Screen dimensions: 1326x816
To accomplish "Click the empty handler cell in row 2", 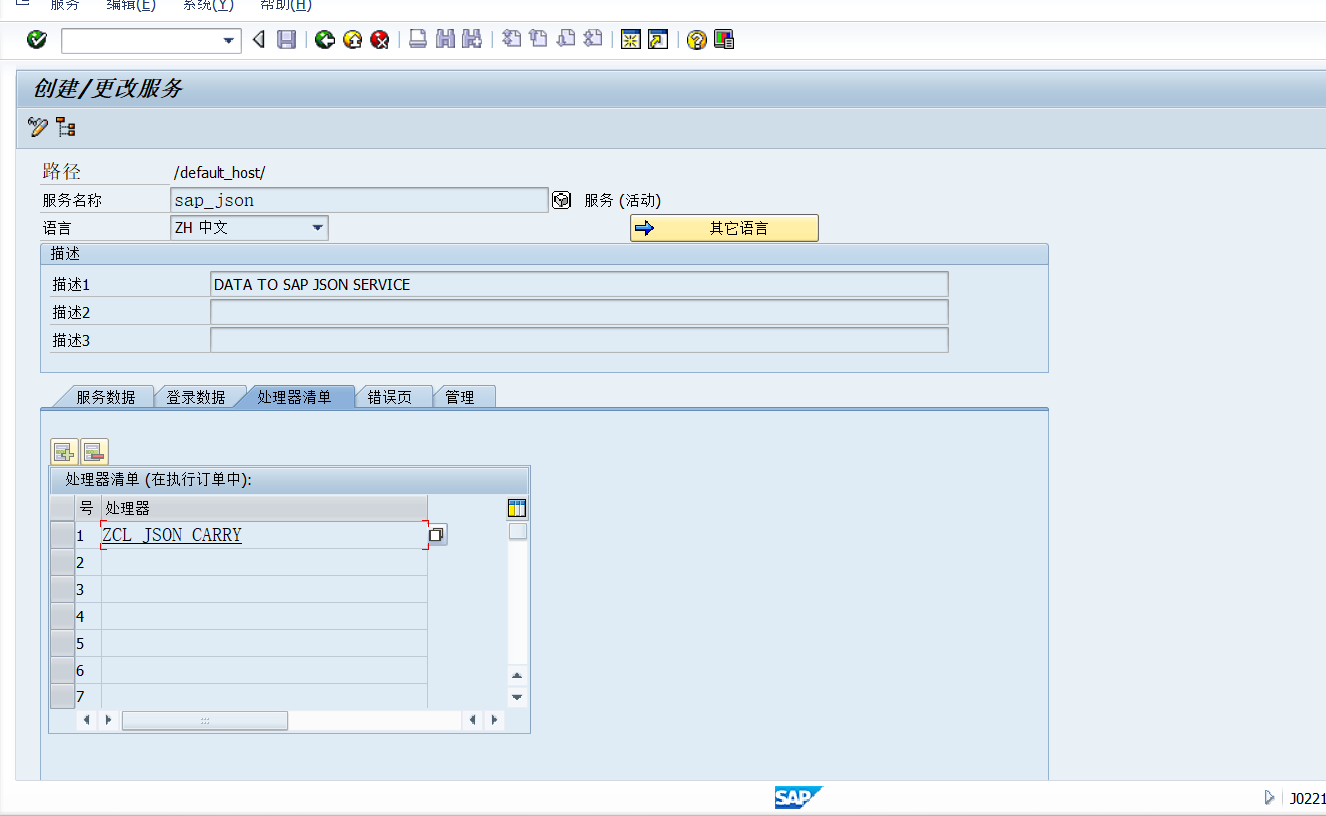I will [x=264, y=562].
